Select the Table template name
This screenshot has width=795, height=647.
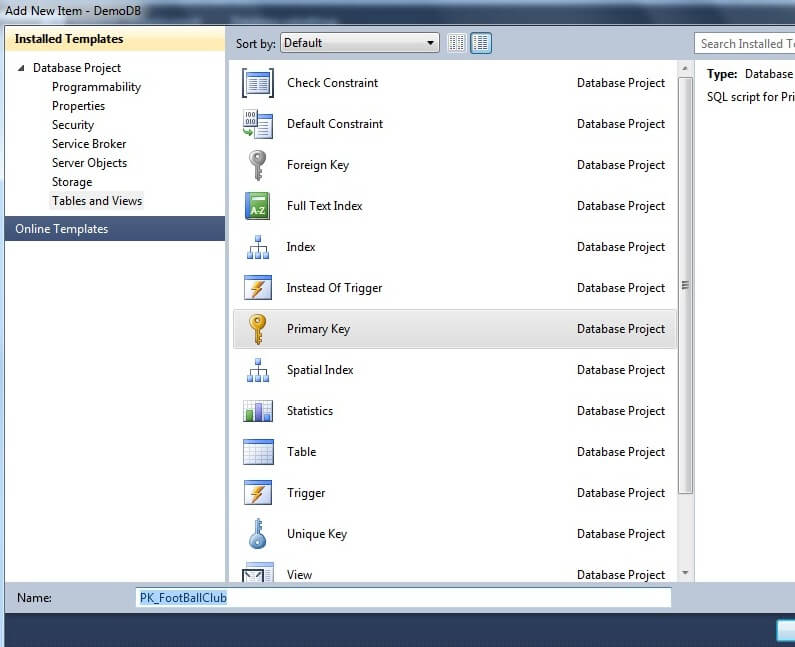tap(301, 452)
